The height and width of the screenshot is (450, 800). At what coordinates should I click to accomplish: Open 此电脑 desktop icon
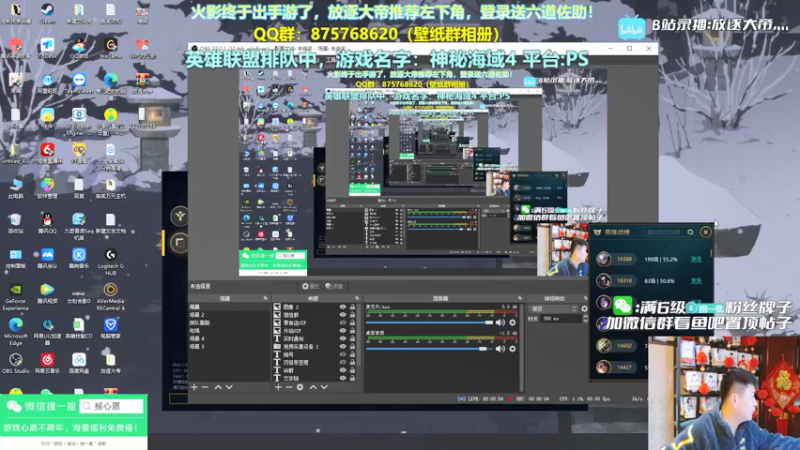coord(15,188)
